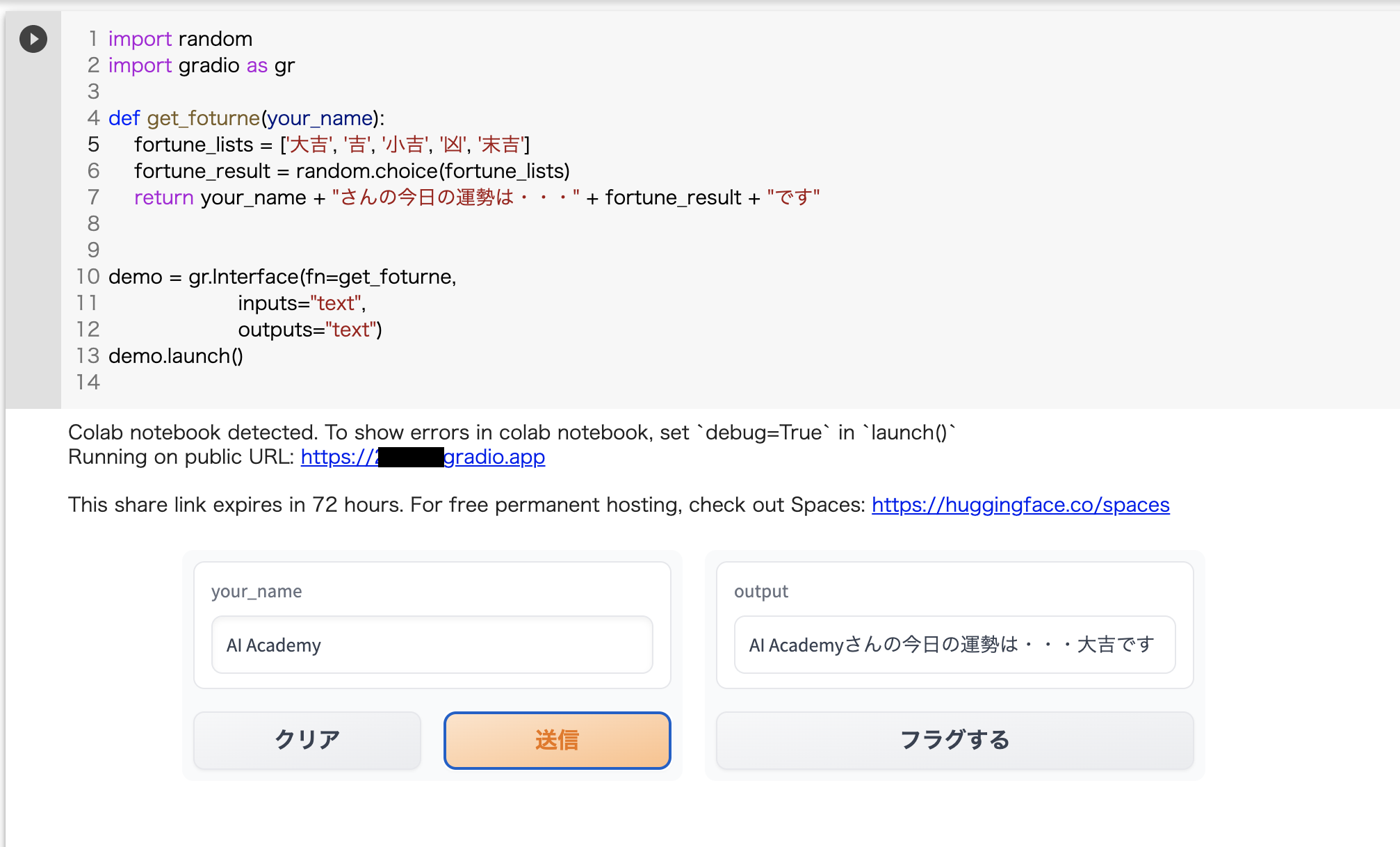Click the demo.launch() line
The height and width of the screenshot is (847, 1400).
coord(175,356)
